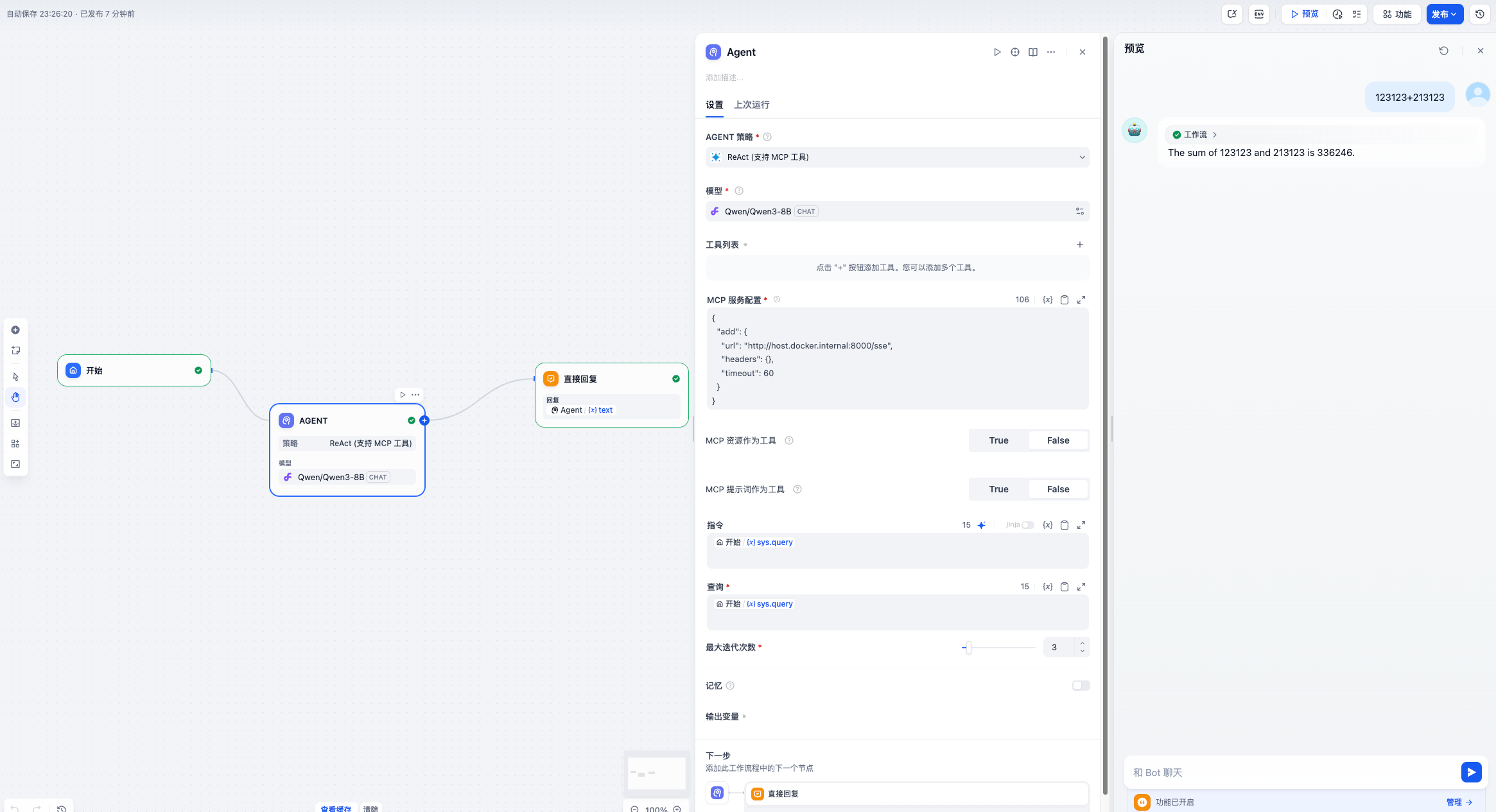Set MCP 资源作为工具 to True

pos(998,440)
